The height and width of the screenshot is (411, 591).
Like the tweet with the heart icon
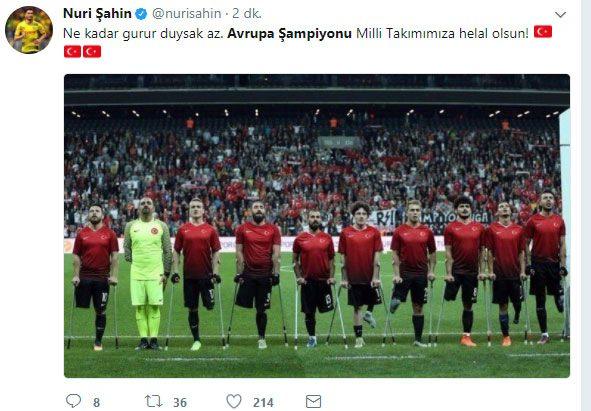pos(234,401)
